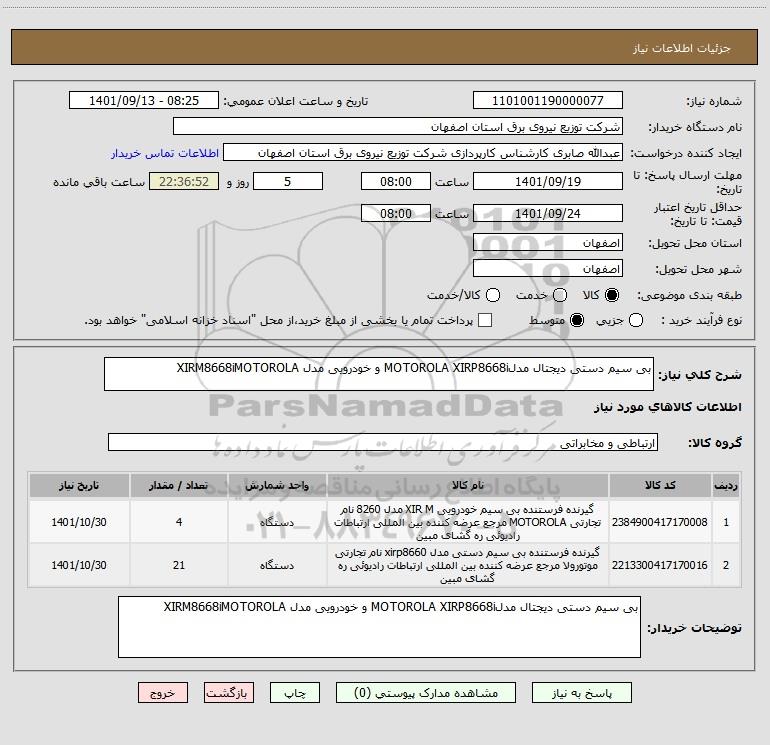
Task: Click the واحد شمارش column header
Action: point(277,485)
